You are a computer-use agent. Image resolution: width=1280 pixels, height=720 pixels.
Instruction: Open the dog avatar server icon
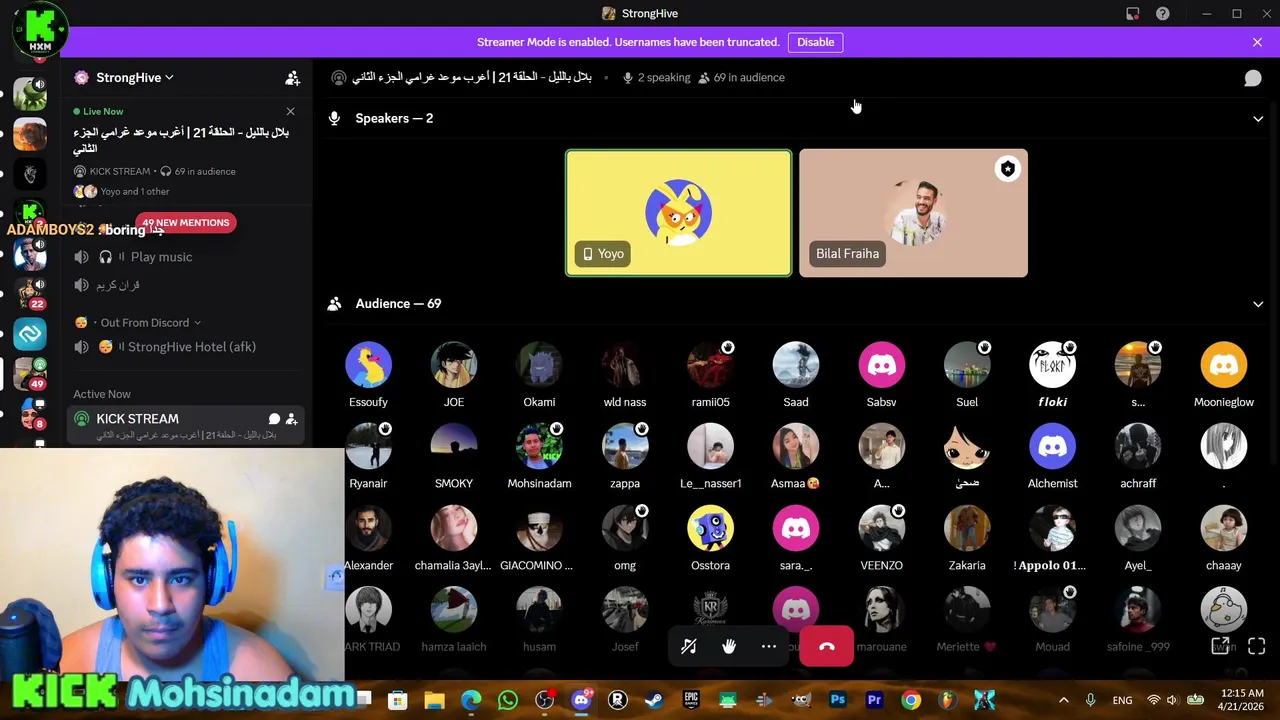[x=30, y=134]
